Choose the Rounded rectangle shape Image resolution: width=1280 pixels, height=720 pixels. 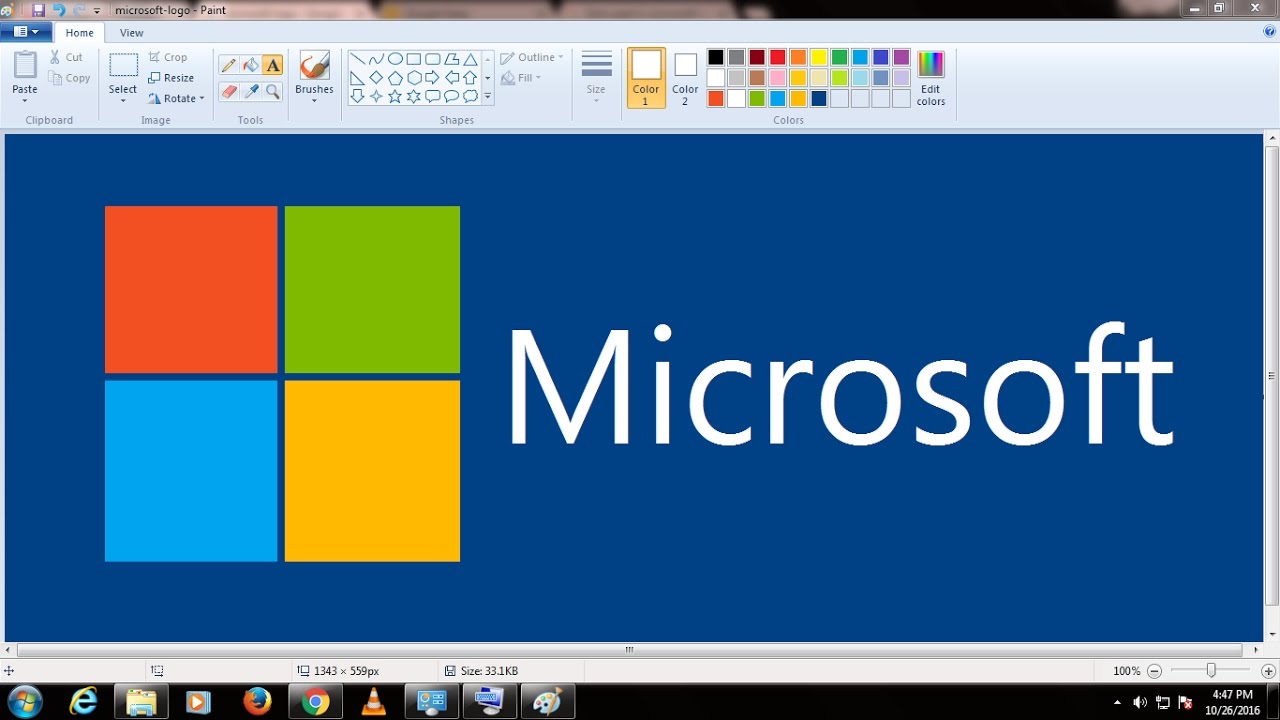click(432, 59)
